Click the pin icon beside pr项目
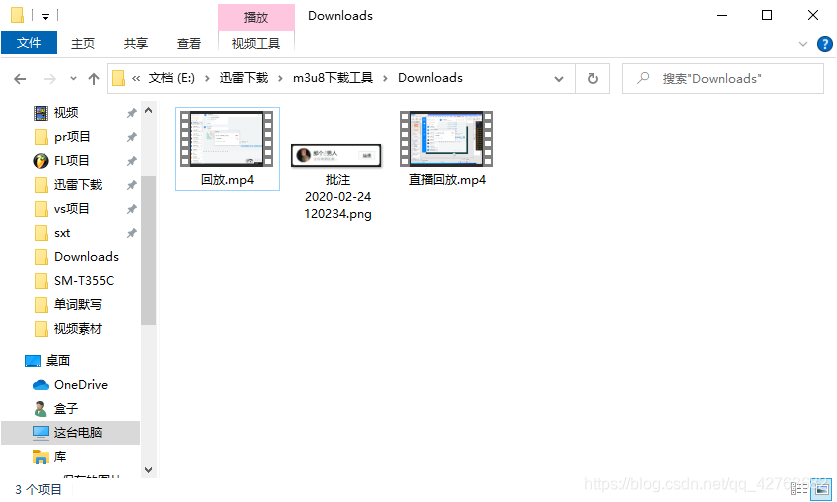The height and width of the screenshot is (502, 837). point(131,137)
